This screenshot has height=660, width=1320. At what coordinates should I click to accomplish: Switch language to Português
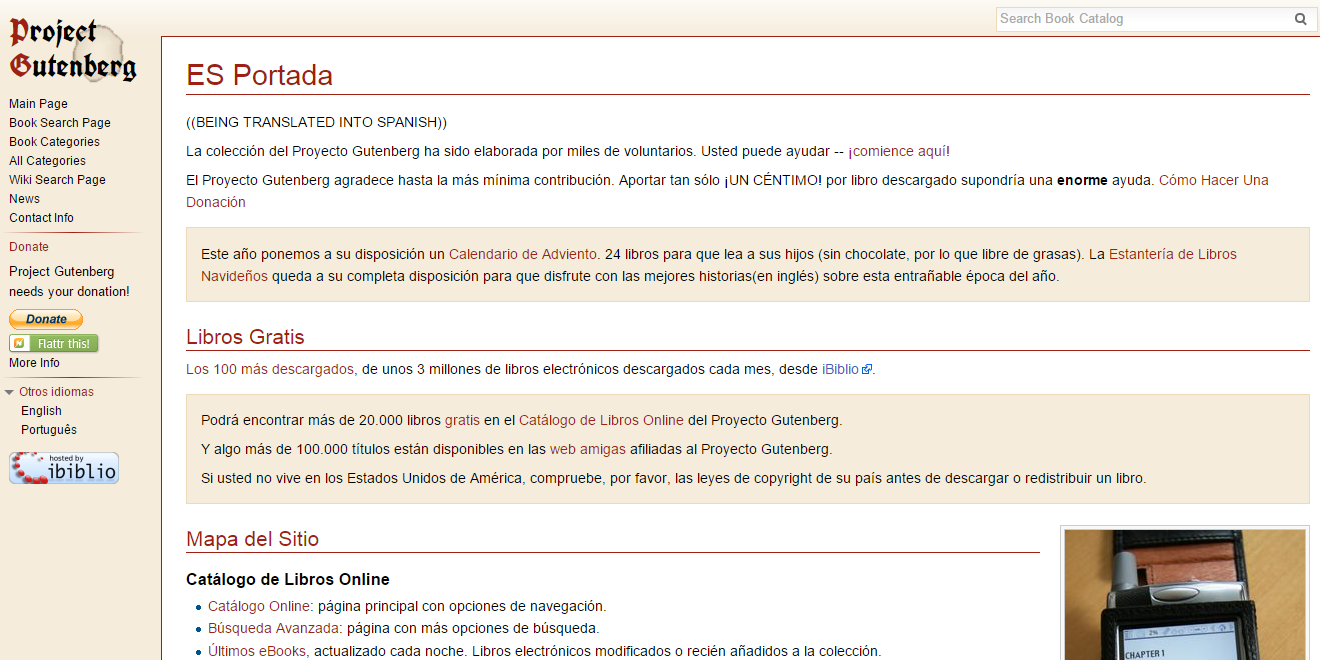tap(49, 430)
